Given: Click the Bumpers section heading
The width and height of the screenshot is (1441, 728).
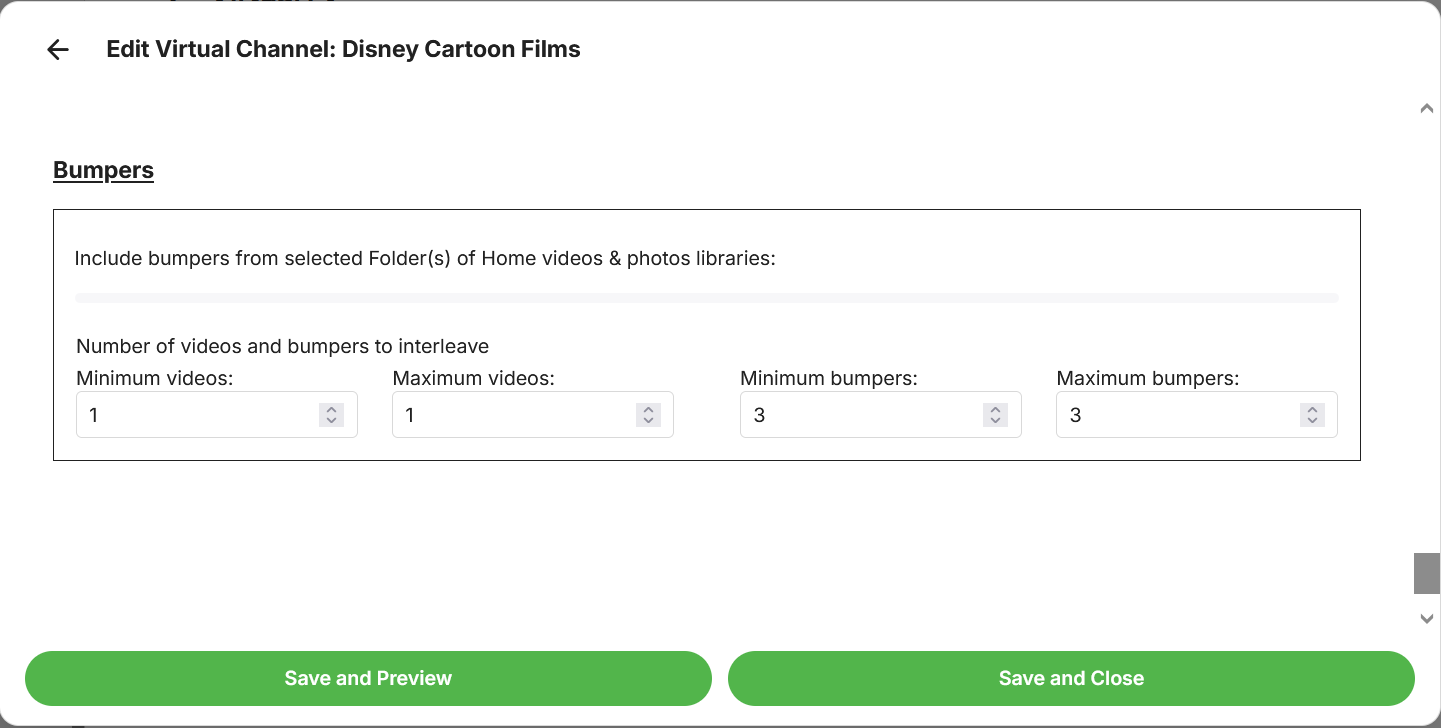Looking at the screenshot, I should point(103,171).
